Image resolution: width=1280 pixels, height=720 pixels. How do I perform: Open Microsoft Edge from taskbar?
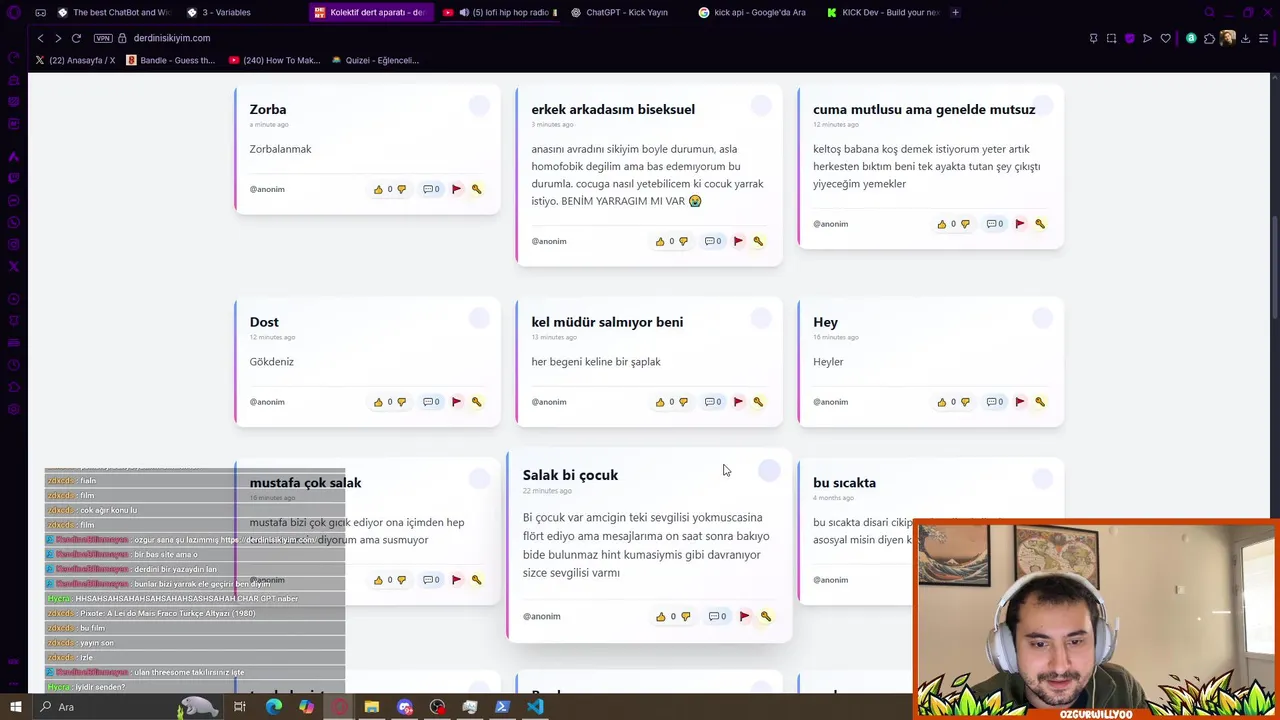273,707
